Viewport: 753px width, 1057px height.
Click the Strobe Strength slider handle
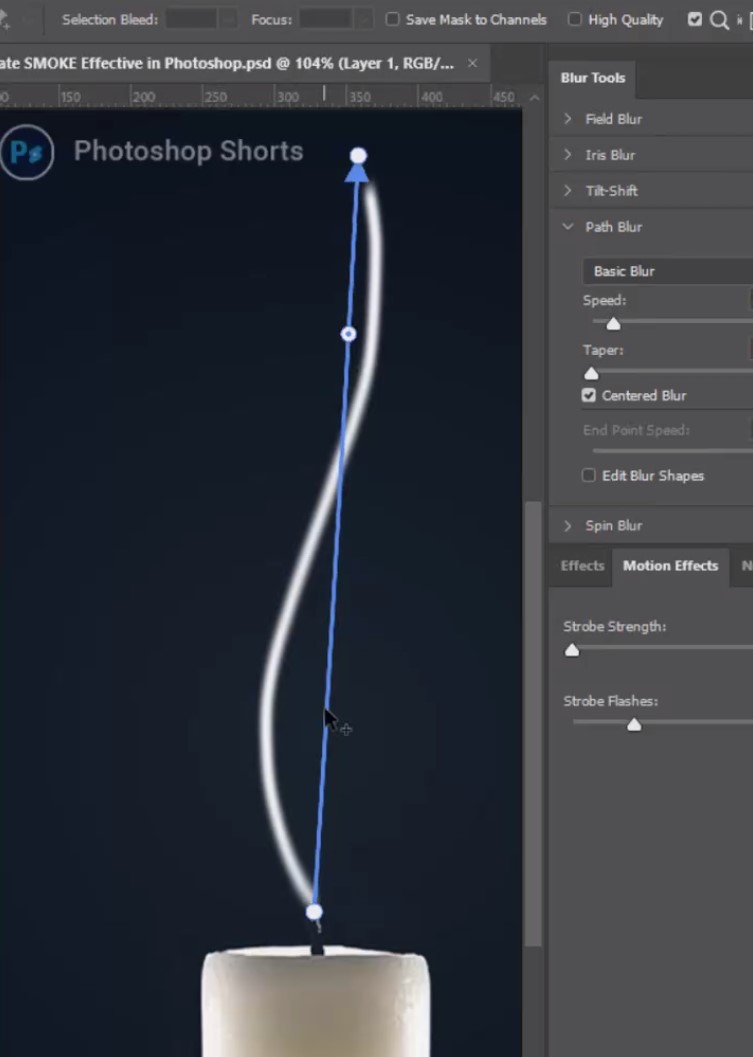(x=572, y=650)
